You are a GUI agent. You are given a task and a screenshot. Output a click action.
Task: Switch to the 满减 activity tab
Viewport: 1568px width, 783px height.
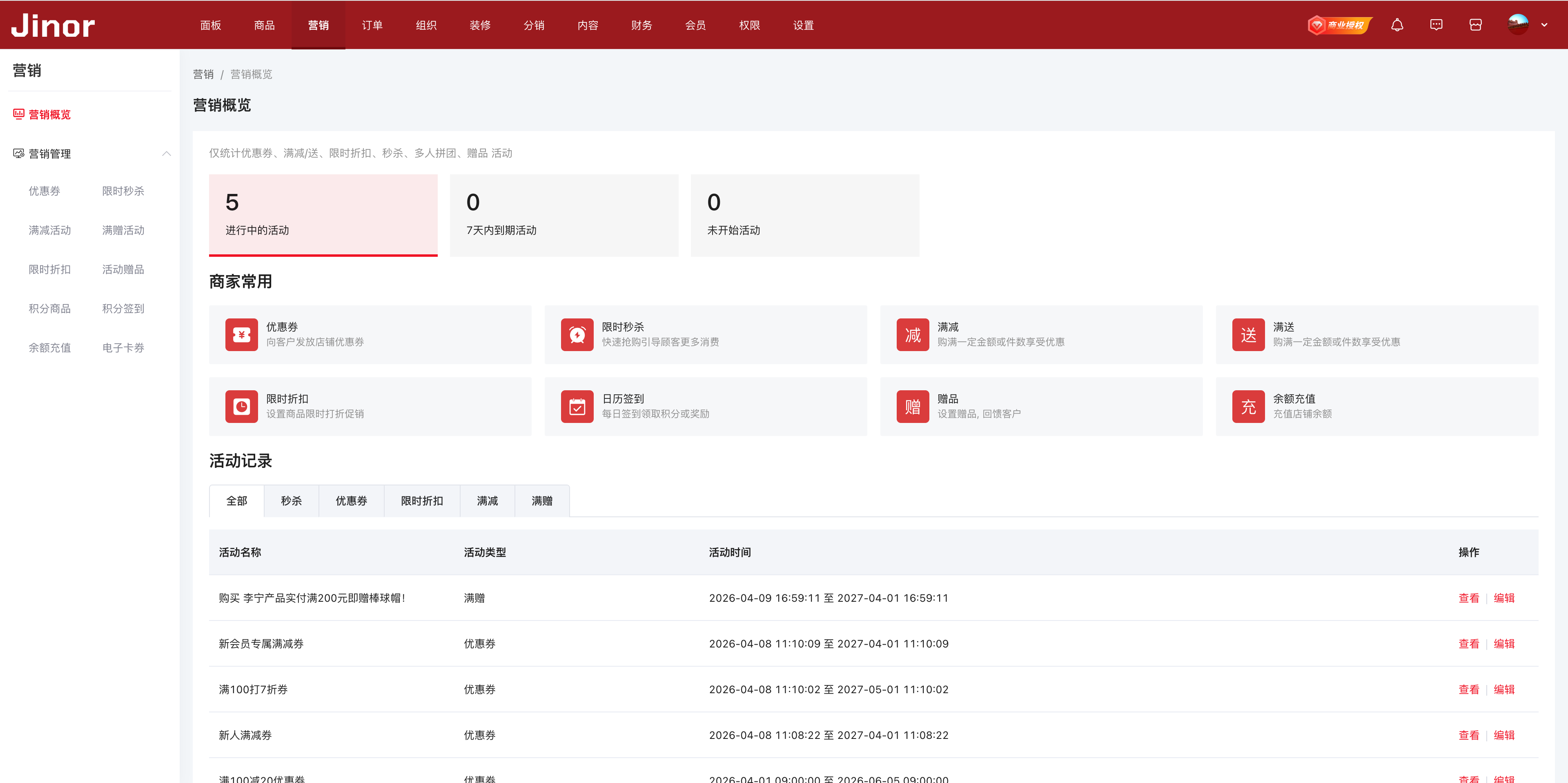click(x=488, y=501)
